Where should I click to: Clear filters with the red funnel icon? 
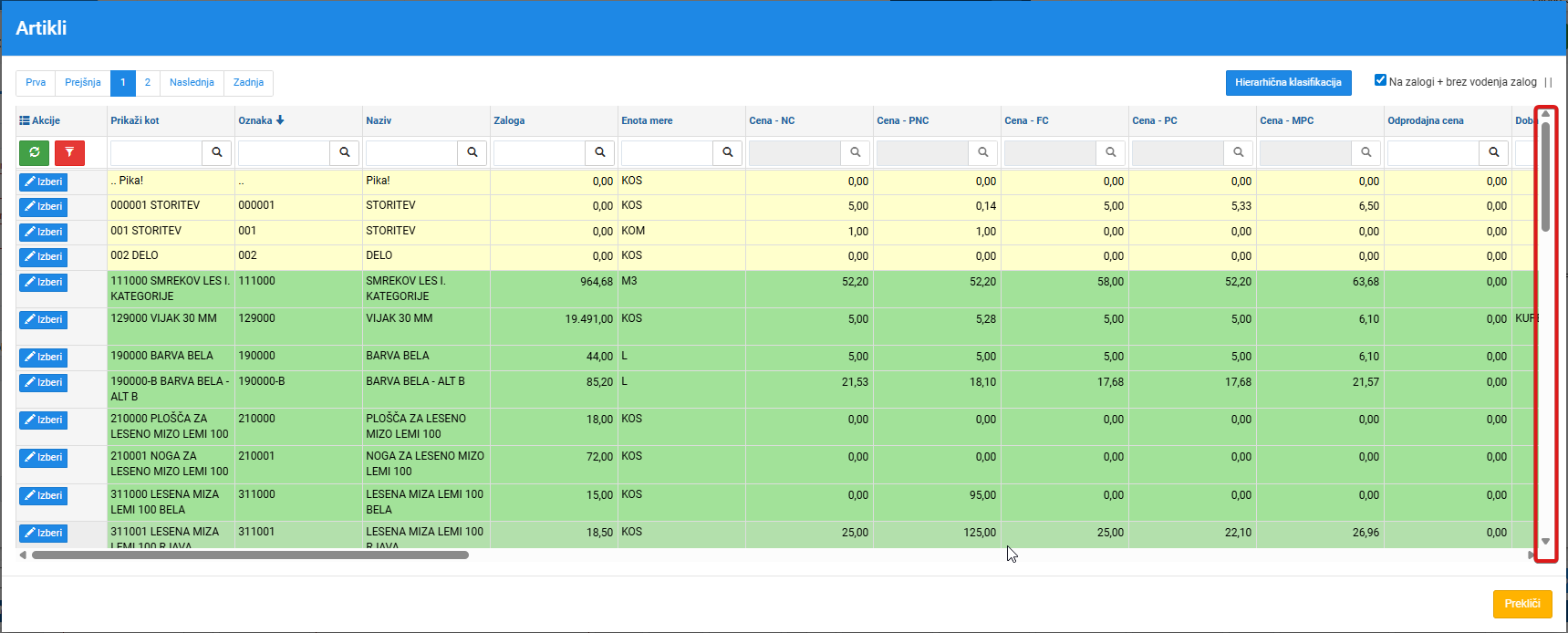pyautogui.click(x=69, y=152)
